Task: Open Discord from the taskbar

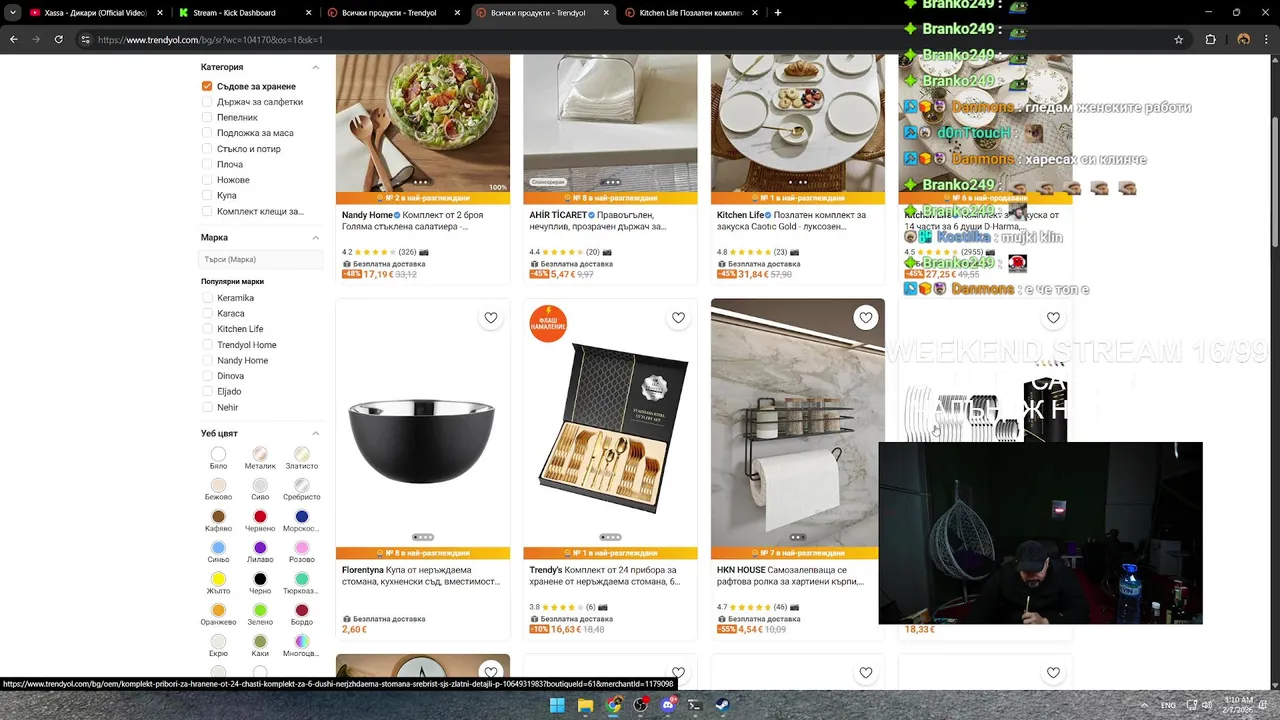Action: tap(668, 705)
